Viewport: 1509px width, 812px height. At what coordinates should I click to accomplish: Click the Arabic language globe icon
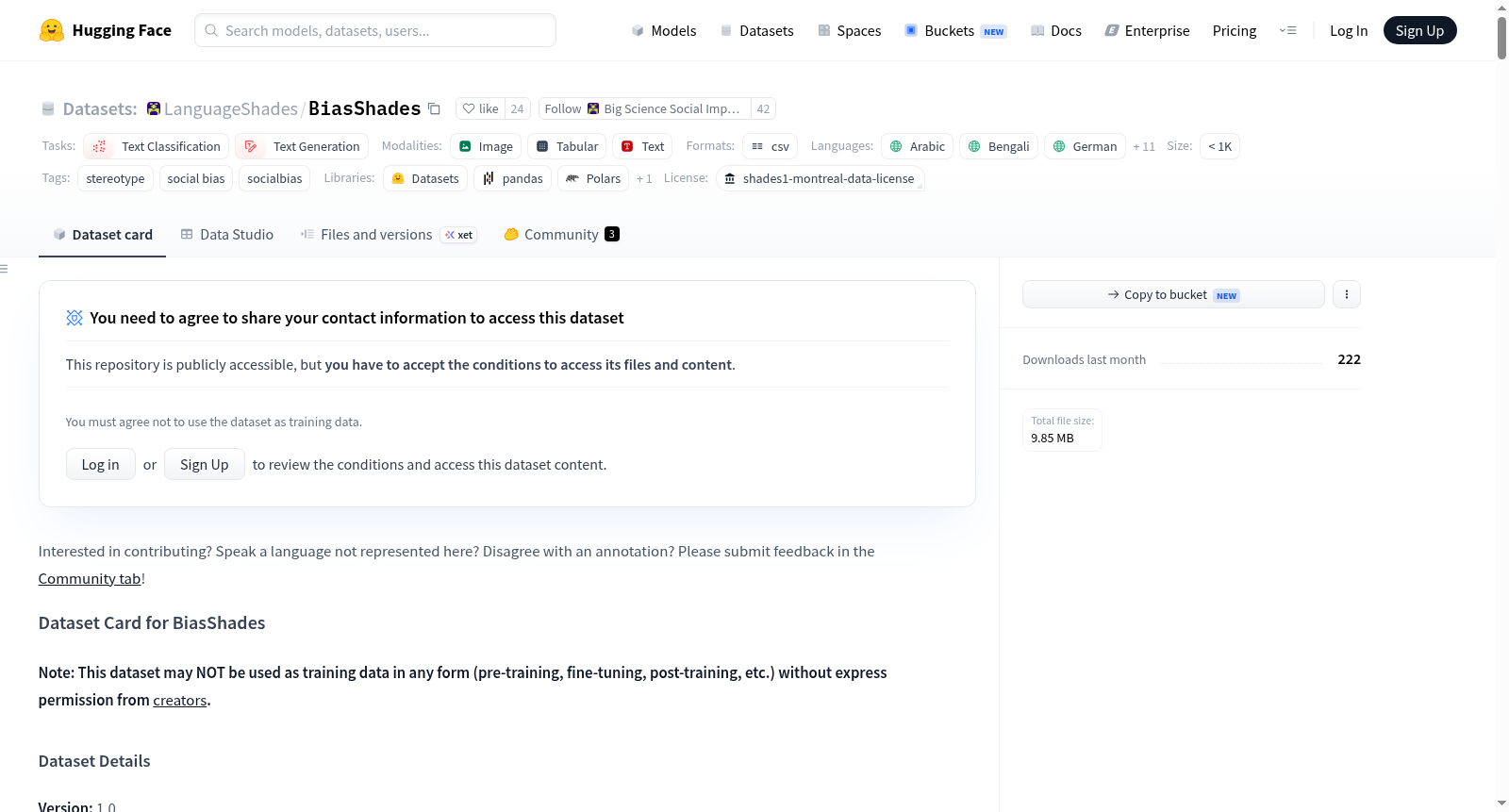(x=896, y=146)
